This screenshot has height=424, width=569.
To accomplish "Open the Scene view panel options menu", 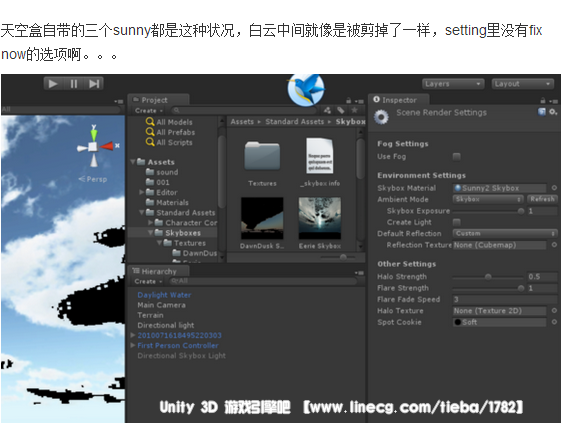I will click(x=119, y=101).
